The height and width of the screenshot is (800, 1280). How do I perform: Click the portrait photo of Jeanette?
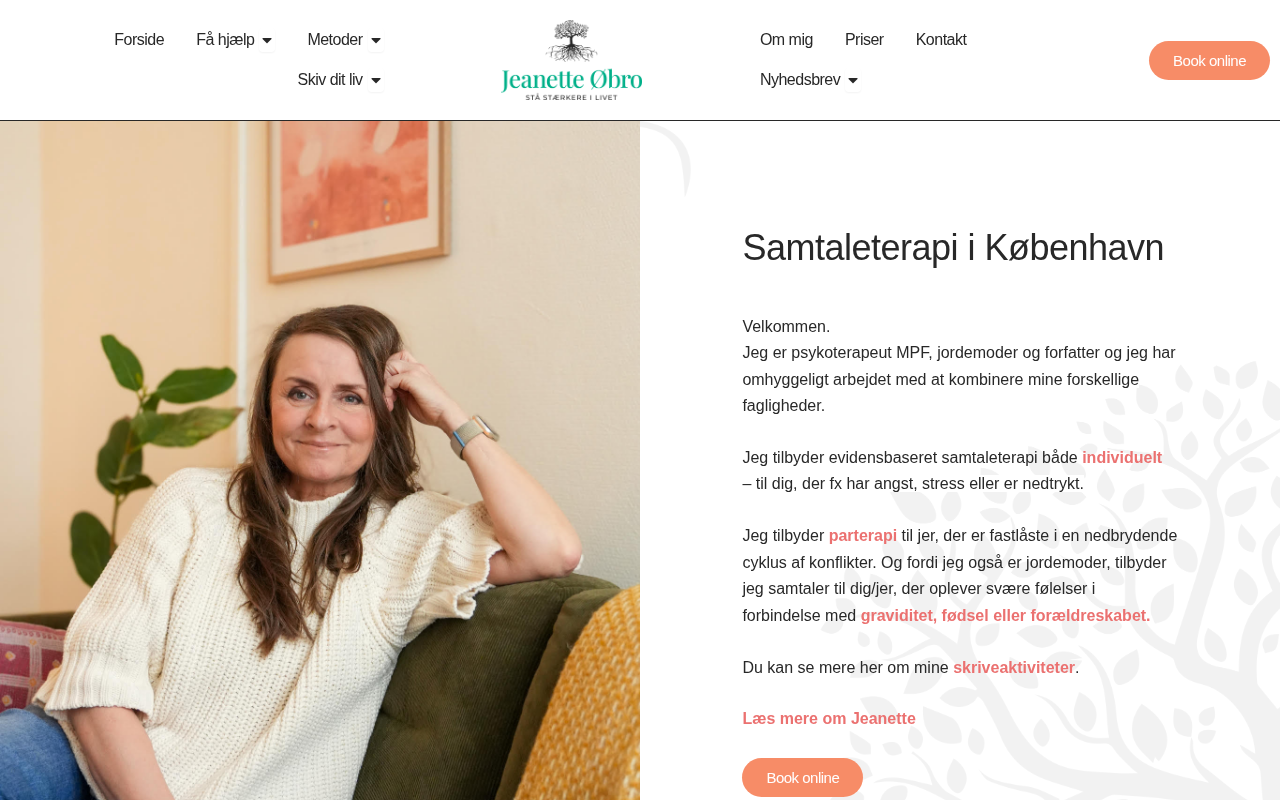(320, 460)
